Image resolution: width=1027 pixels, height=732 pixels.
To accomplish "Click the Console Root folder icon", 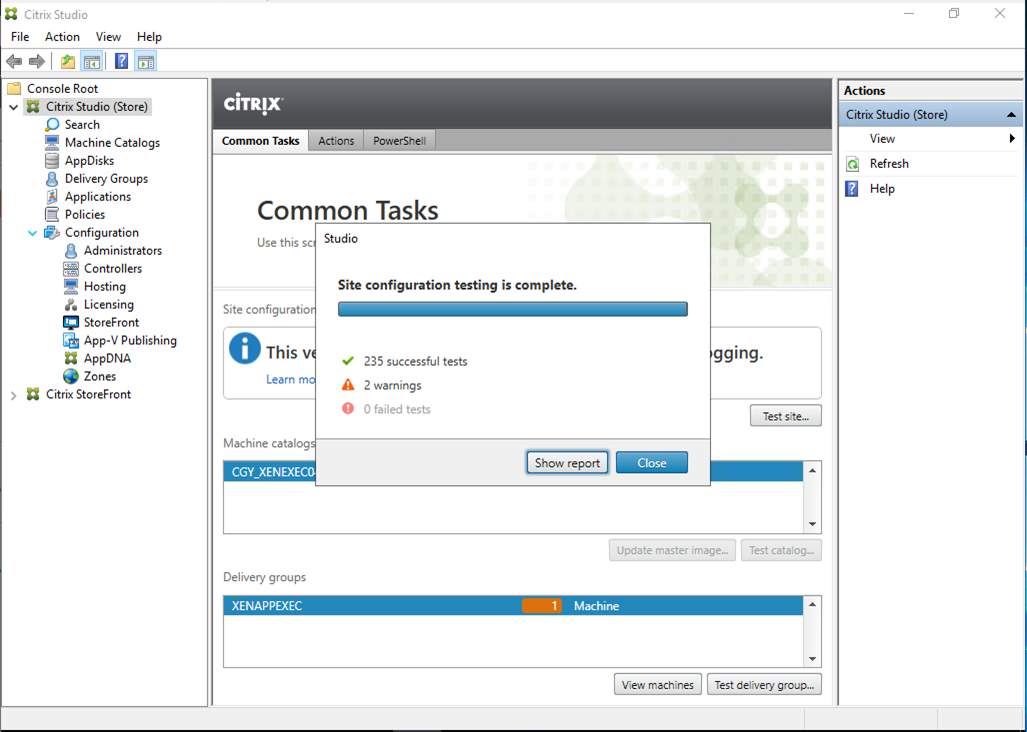I will coord(14,88).
